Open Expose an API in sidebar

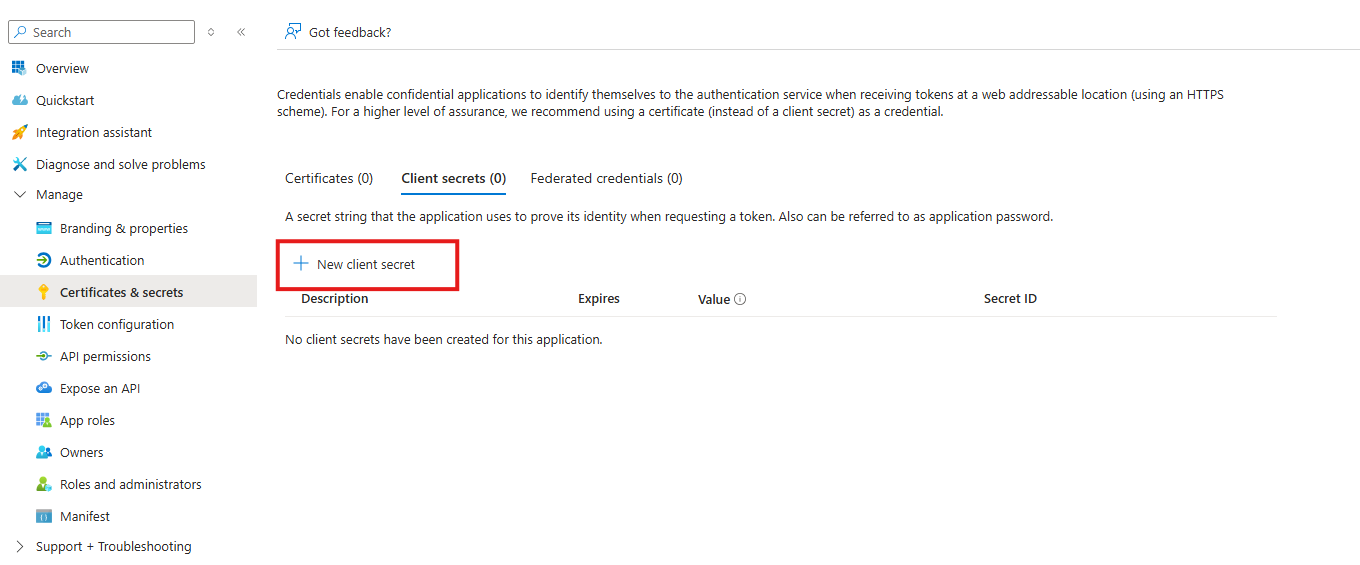[x=100, y=388]
